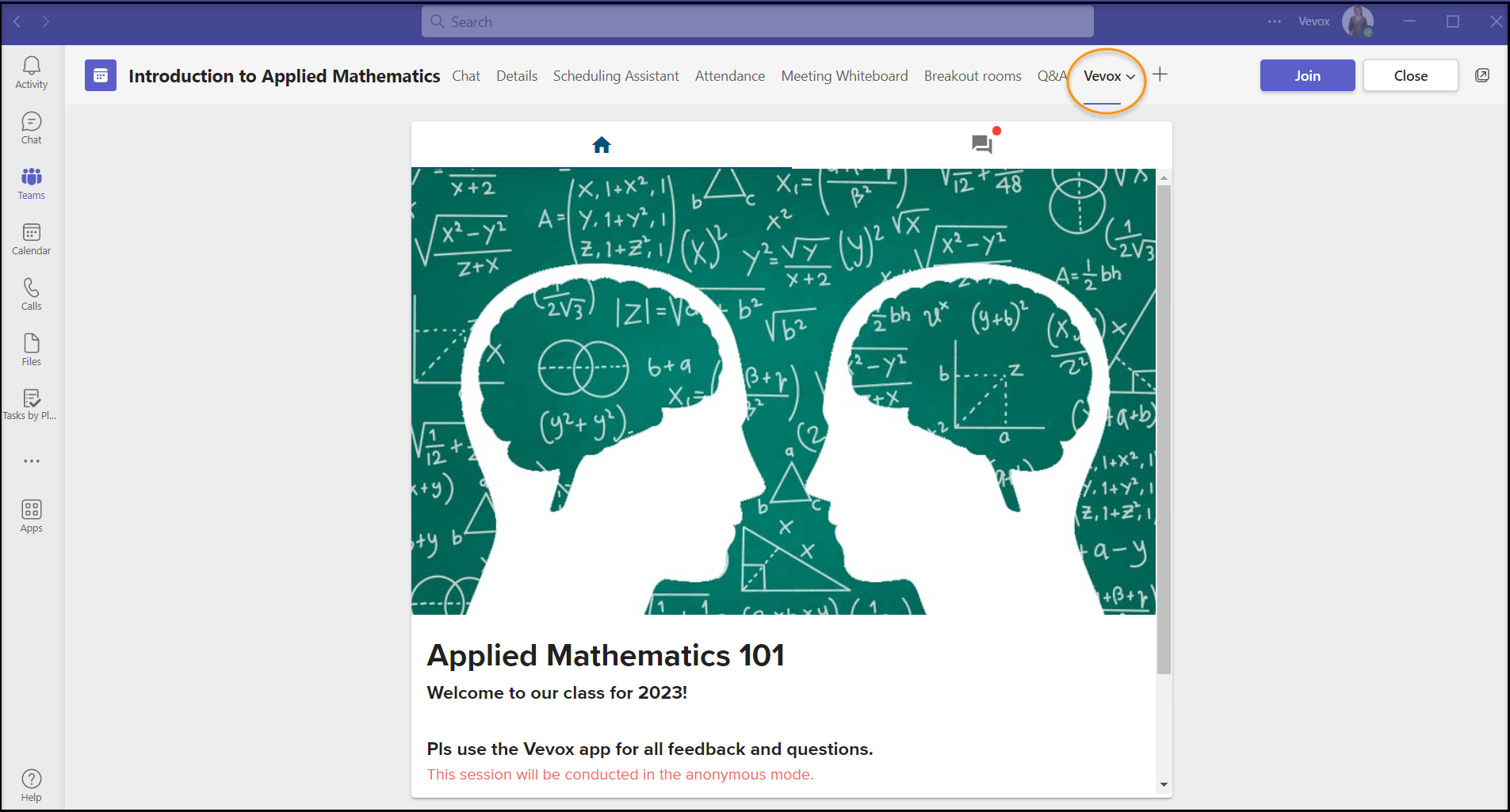Open the Calendar view
The width and height of the screenshot is (1510, 812).
(x=32, y=238)
